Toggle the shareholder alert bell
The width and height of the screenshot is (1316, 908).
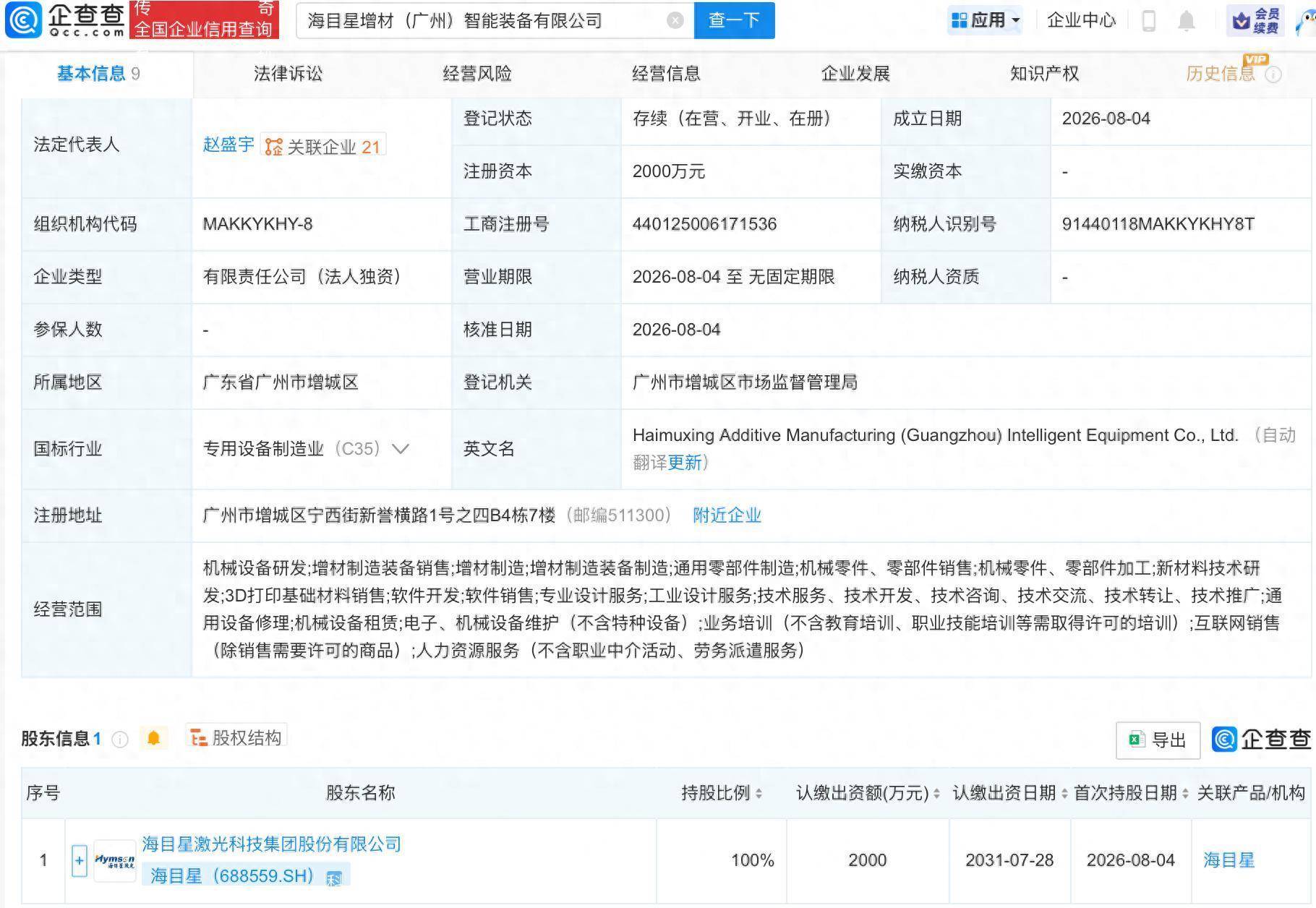[153, 737]
